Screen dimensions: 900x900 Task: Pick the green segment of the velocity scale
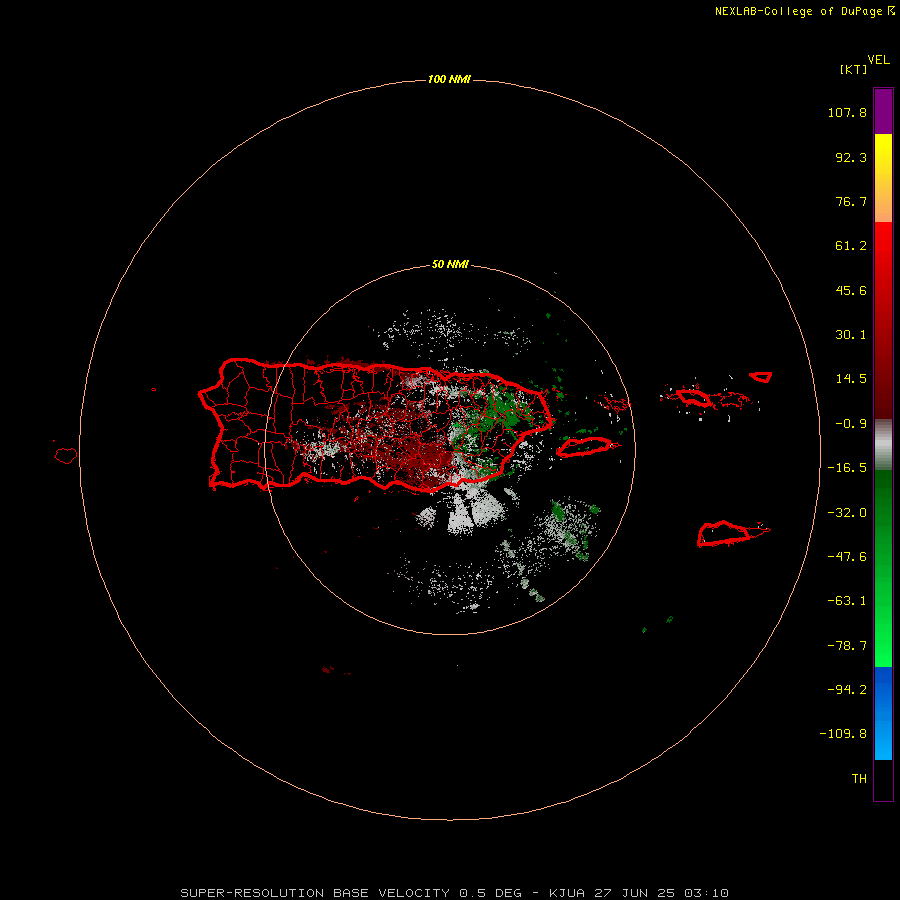click(x=883, y=568)
